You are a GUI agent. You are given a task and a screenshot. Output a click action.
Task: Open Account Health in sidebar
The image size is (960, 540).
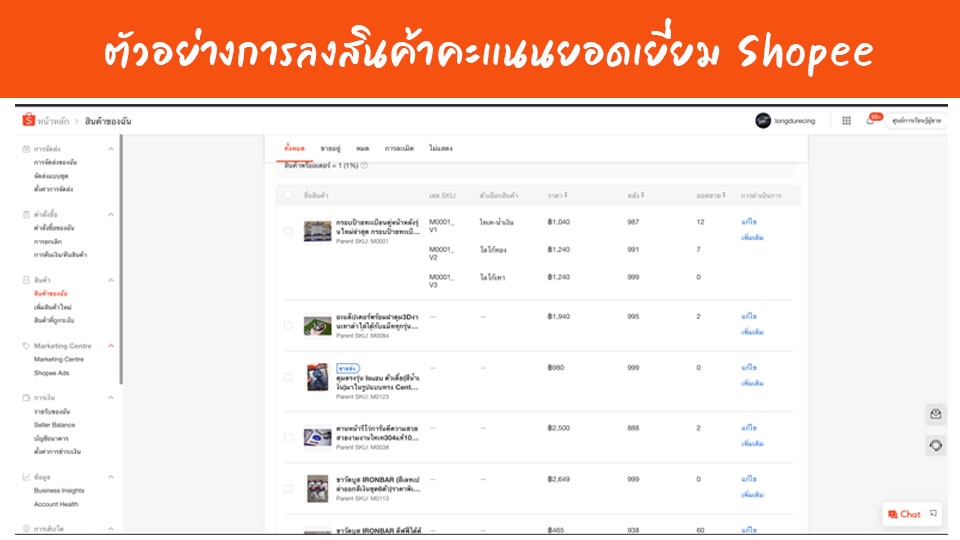pos(56,504)
